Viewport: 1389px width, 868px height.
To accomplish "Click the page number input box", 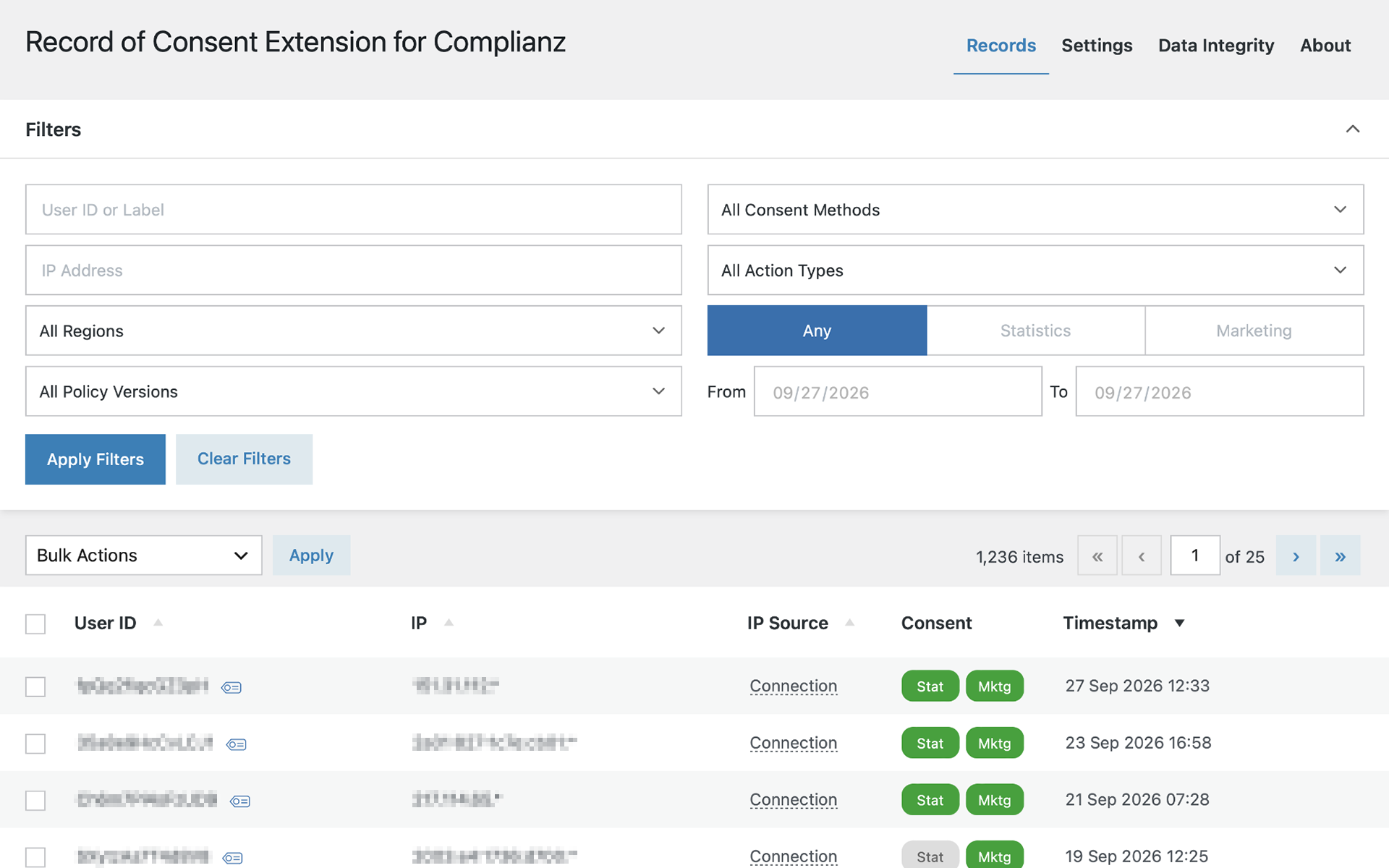I will (x=1195, y=556).
